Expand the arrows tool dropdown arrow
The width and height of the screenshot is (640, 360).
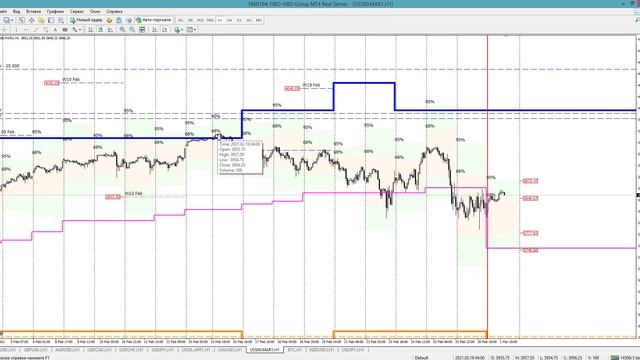pyautogui.click(x=80, y=30)
